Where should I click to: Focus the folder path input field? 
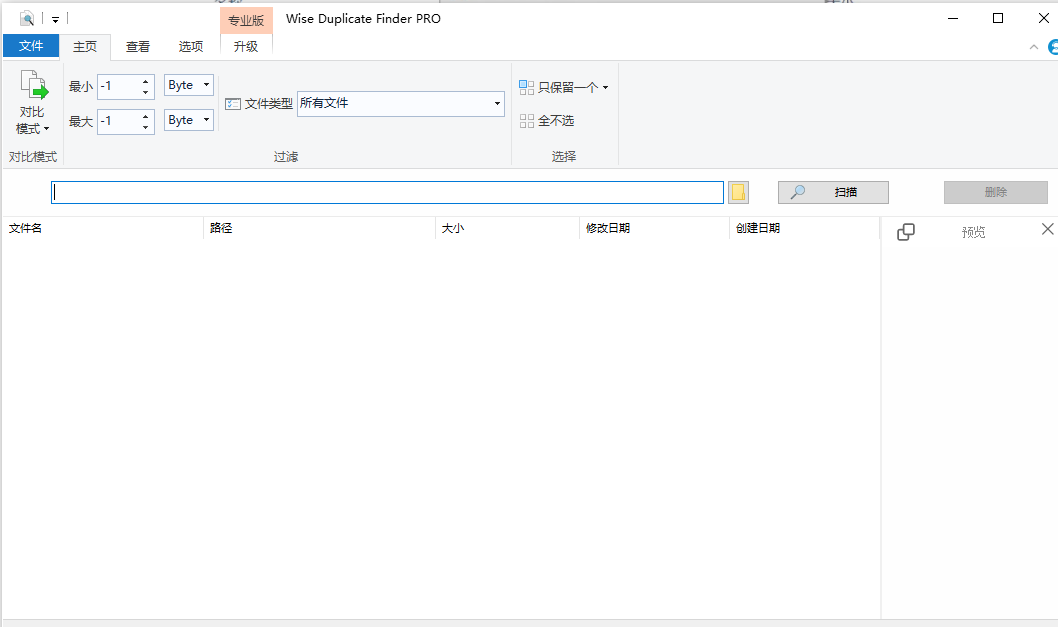coord(387,192)
